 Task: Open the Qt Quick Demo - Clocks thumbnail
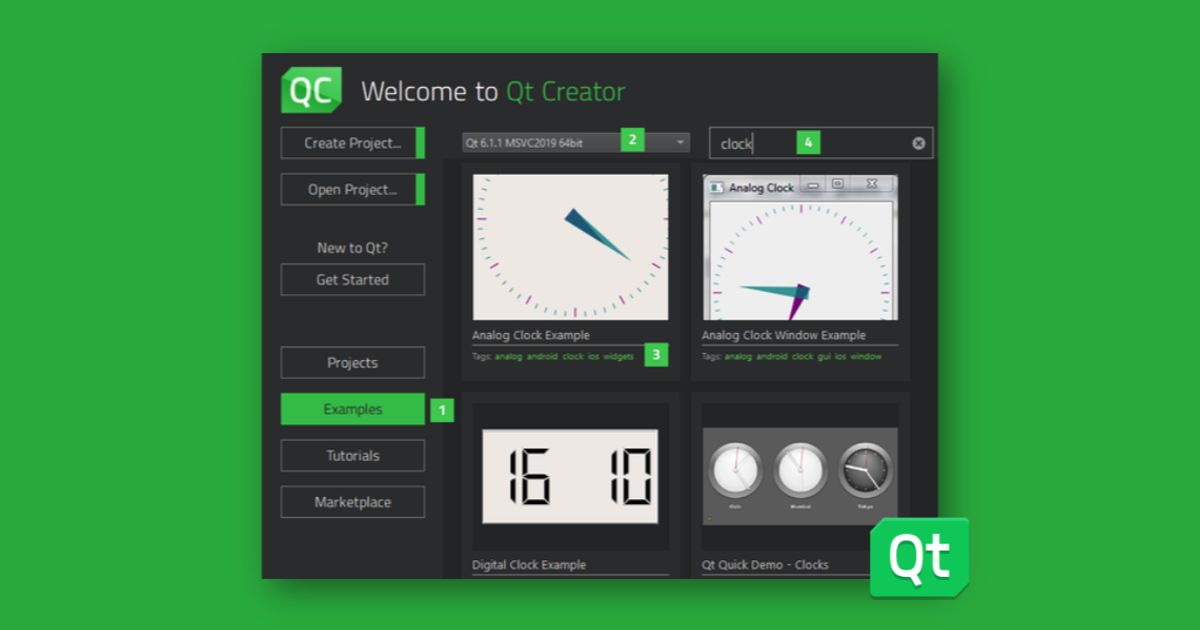800,477
